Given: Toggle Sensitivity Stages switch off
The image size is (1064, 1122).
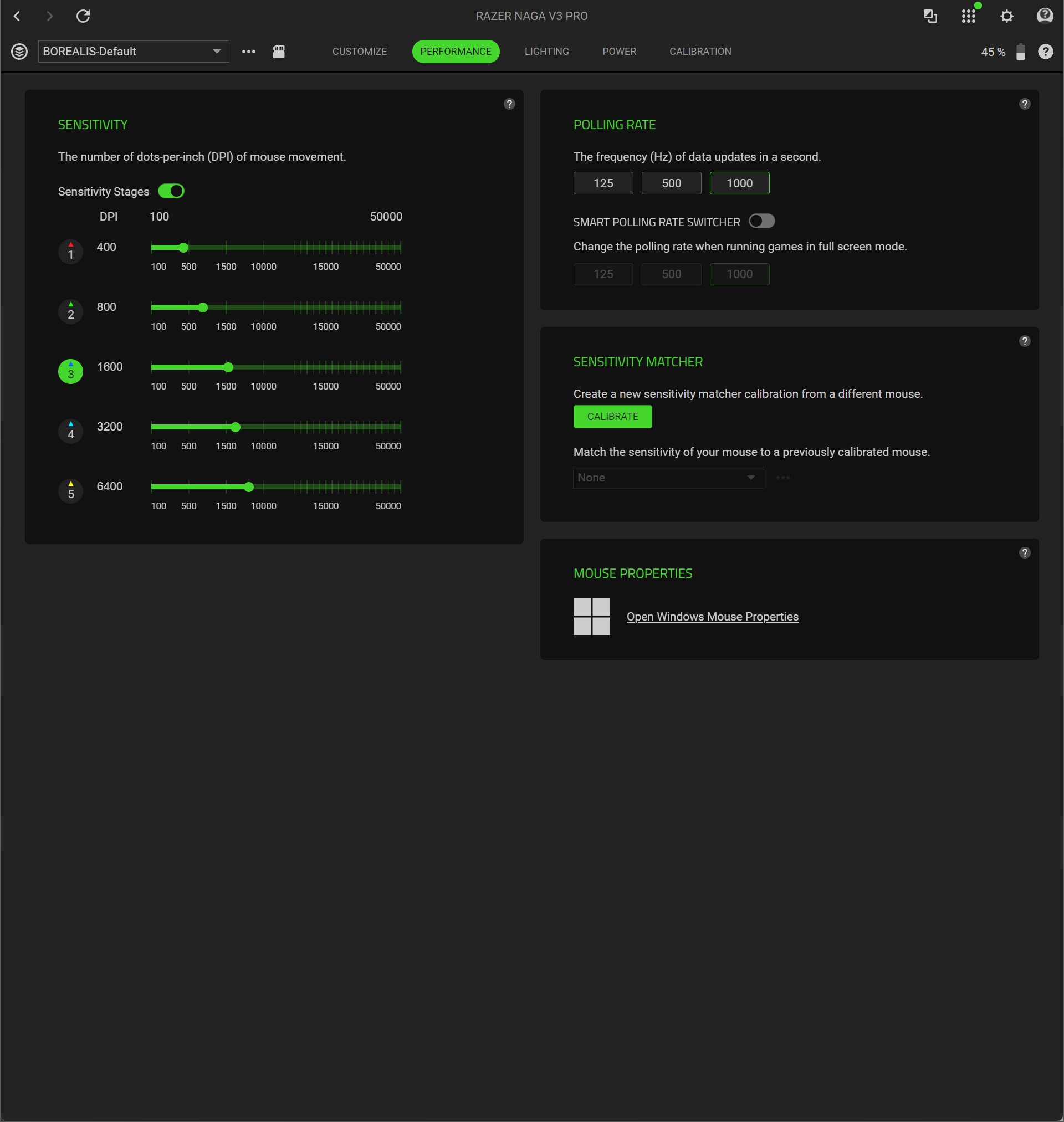Looking at the screenshot, I should point(171,191).
